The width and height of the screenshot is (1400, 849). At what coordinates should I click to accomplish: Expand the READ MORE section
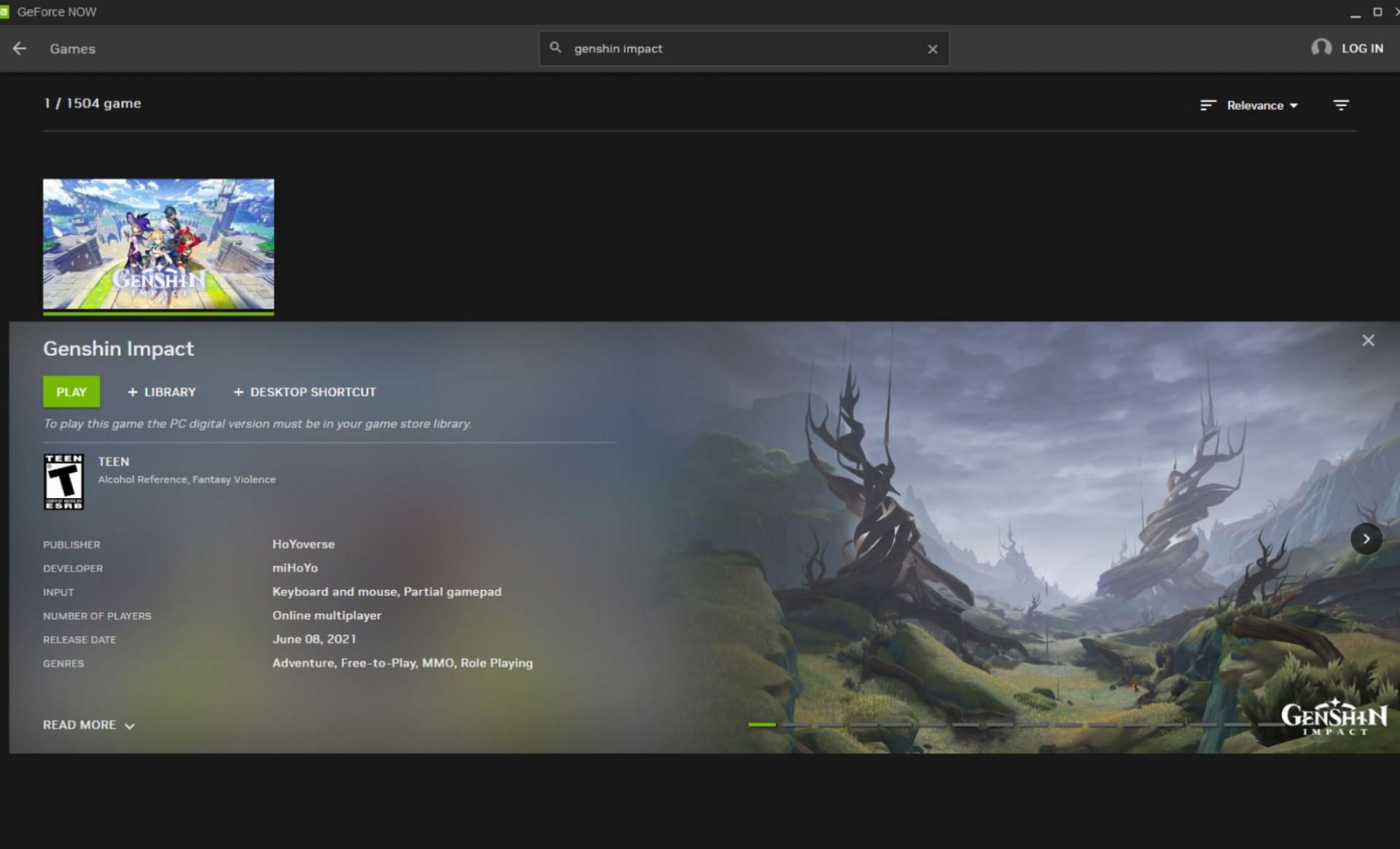coord(89,725)
